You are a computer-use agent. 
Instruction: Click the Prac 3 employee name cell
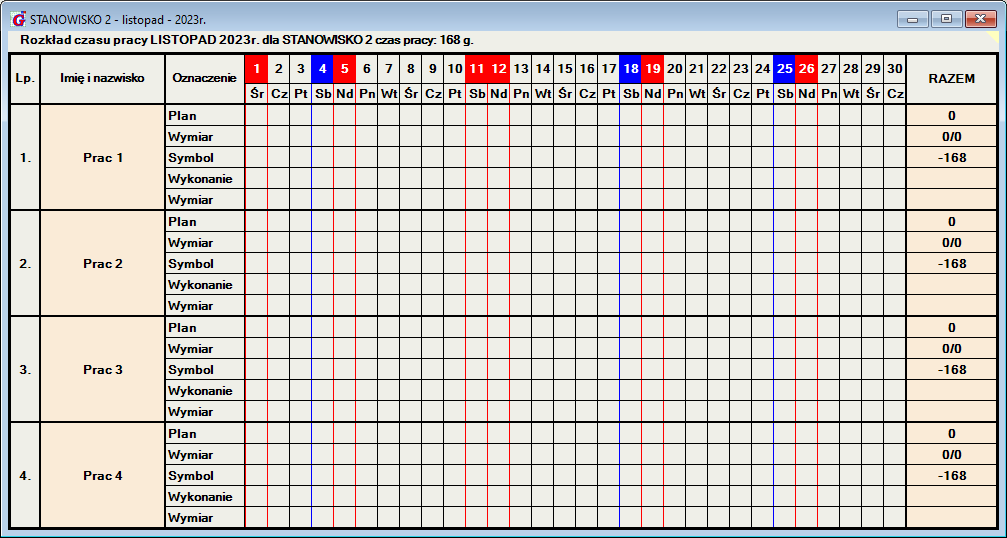tap(102, 370)
